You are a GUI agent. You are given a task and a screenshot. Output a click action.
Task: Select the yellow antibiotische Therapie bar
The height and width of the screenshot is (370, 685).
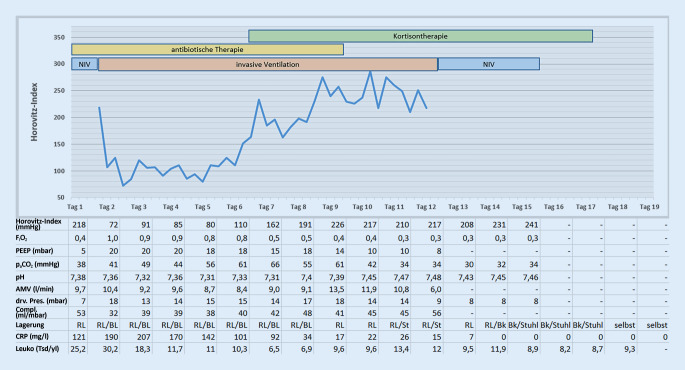point(208,49)
